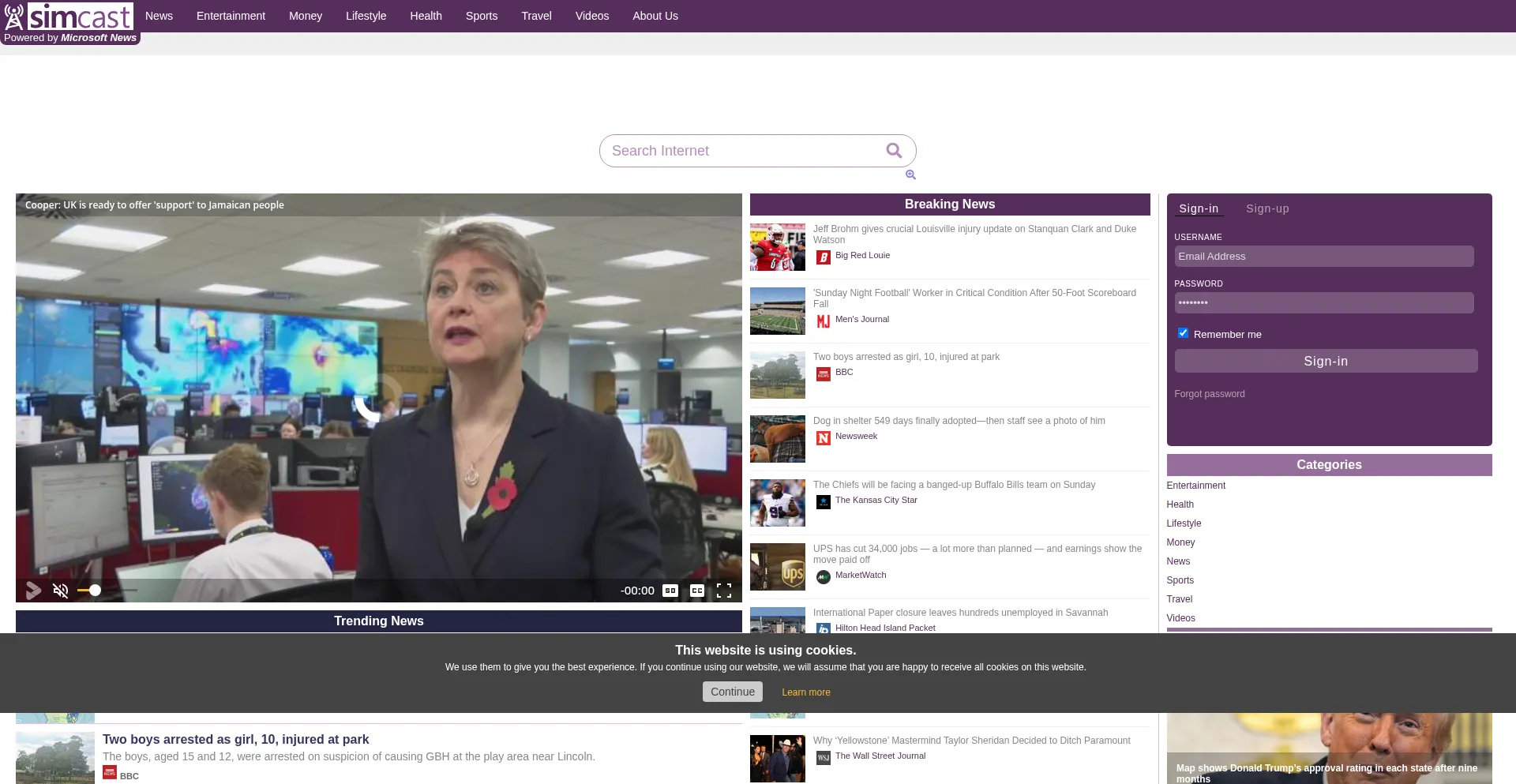Select Lifestyle in the Categories list
The width and height of the screenshot is (1516, 784).
coord(1184,523)
